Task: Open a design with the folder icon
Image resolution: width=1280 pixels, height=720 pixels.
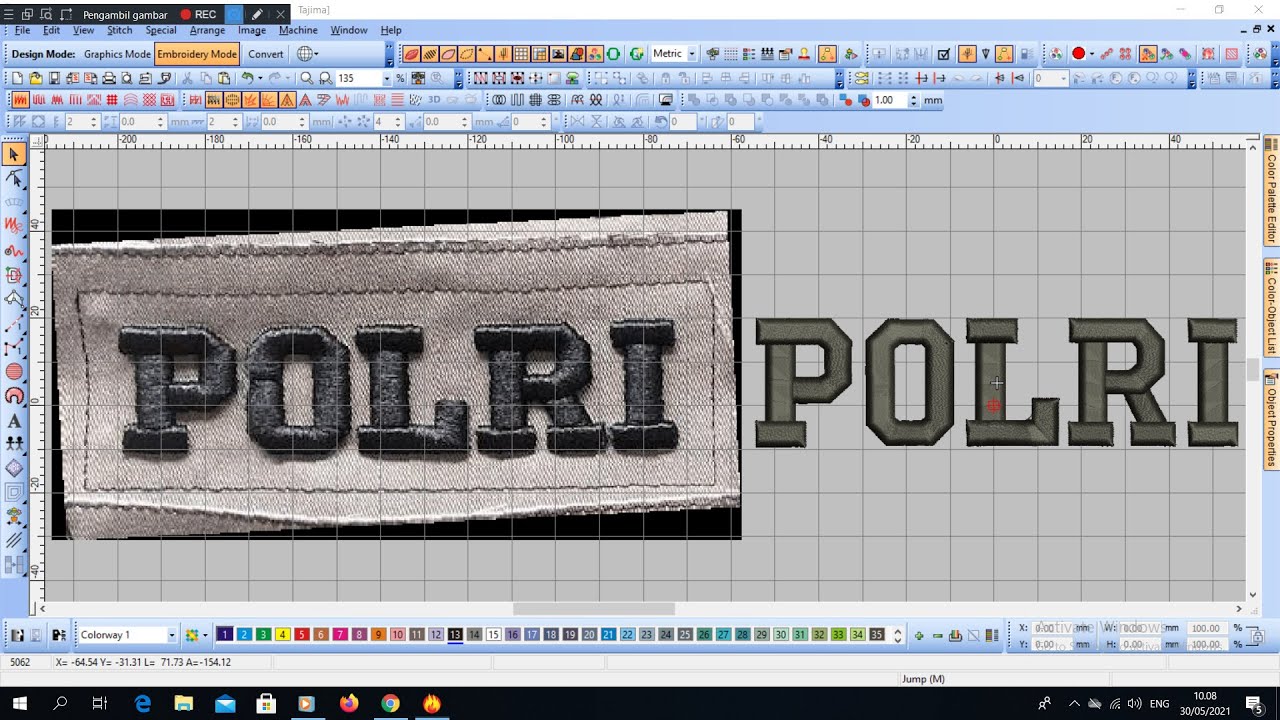Action: click(35, 77)
